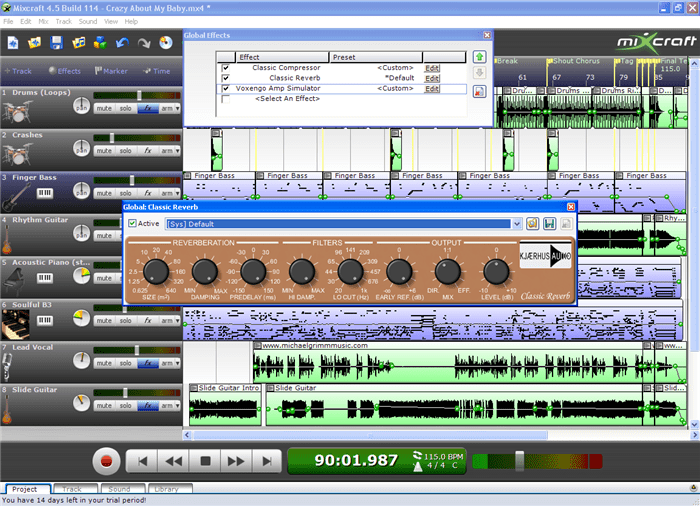Open Acoustic Piano keyboard instrument button

tap(45, 278)
